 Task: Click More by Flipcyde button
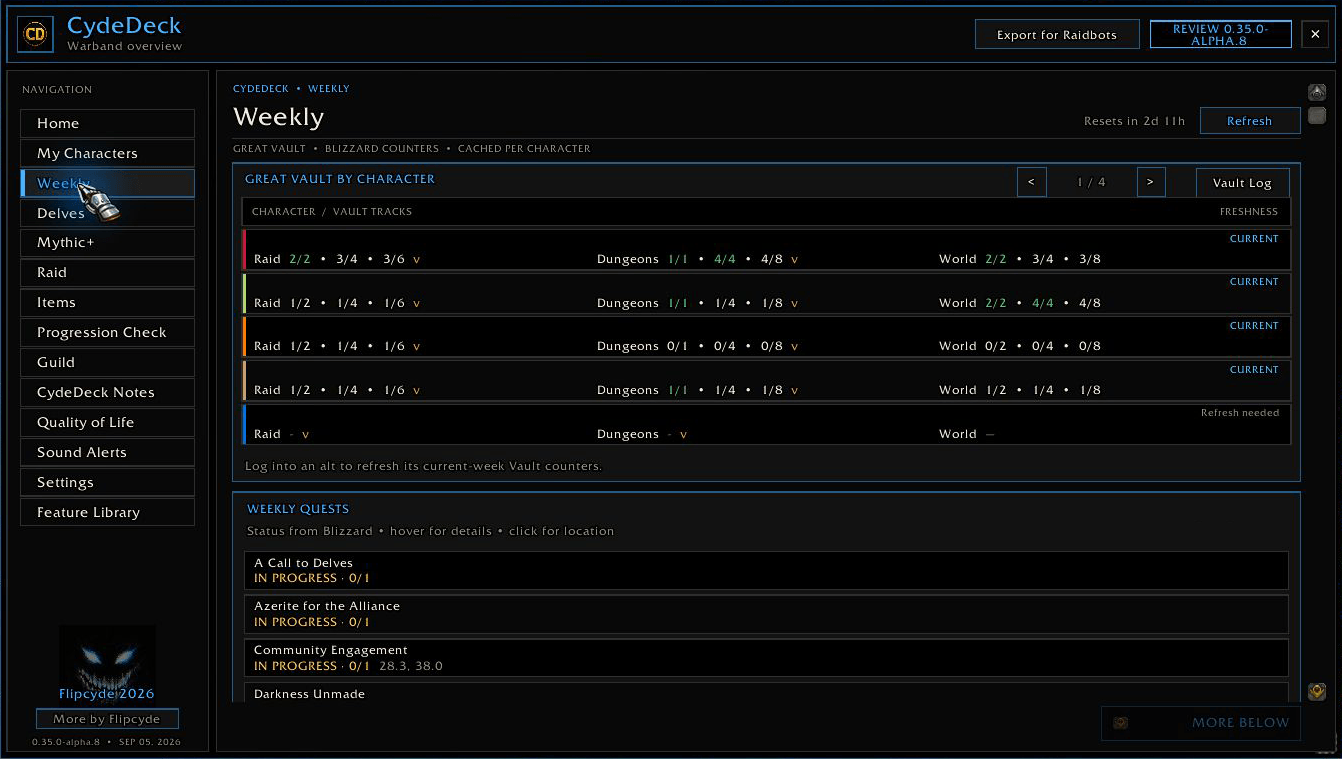coord(107,719)
